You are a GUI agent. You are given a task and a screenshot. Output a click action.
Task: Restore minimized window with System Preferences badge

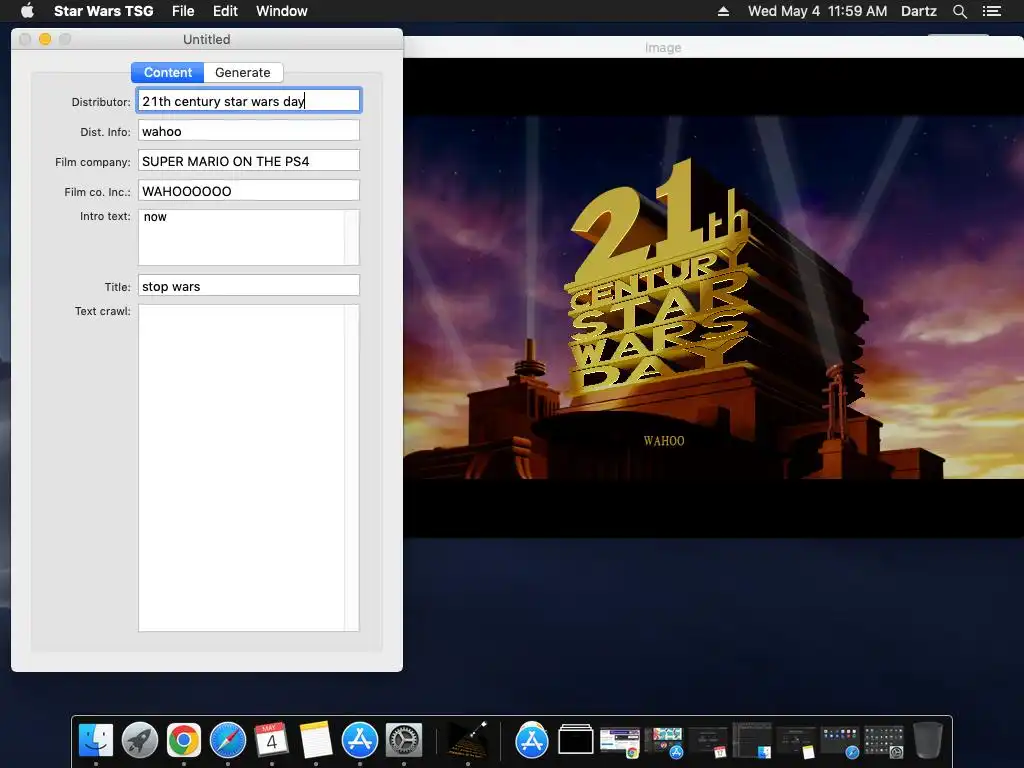coord(884,743)
